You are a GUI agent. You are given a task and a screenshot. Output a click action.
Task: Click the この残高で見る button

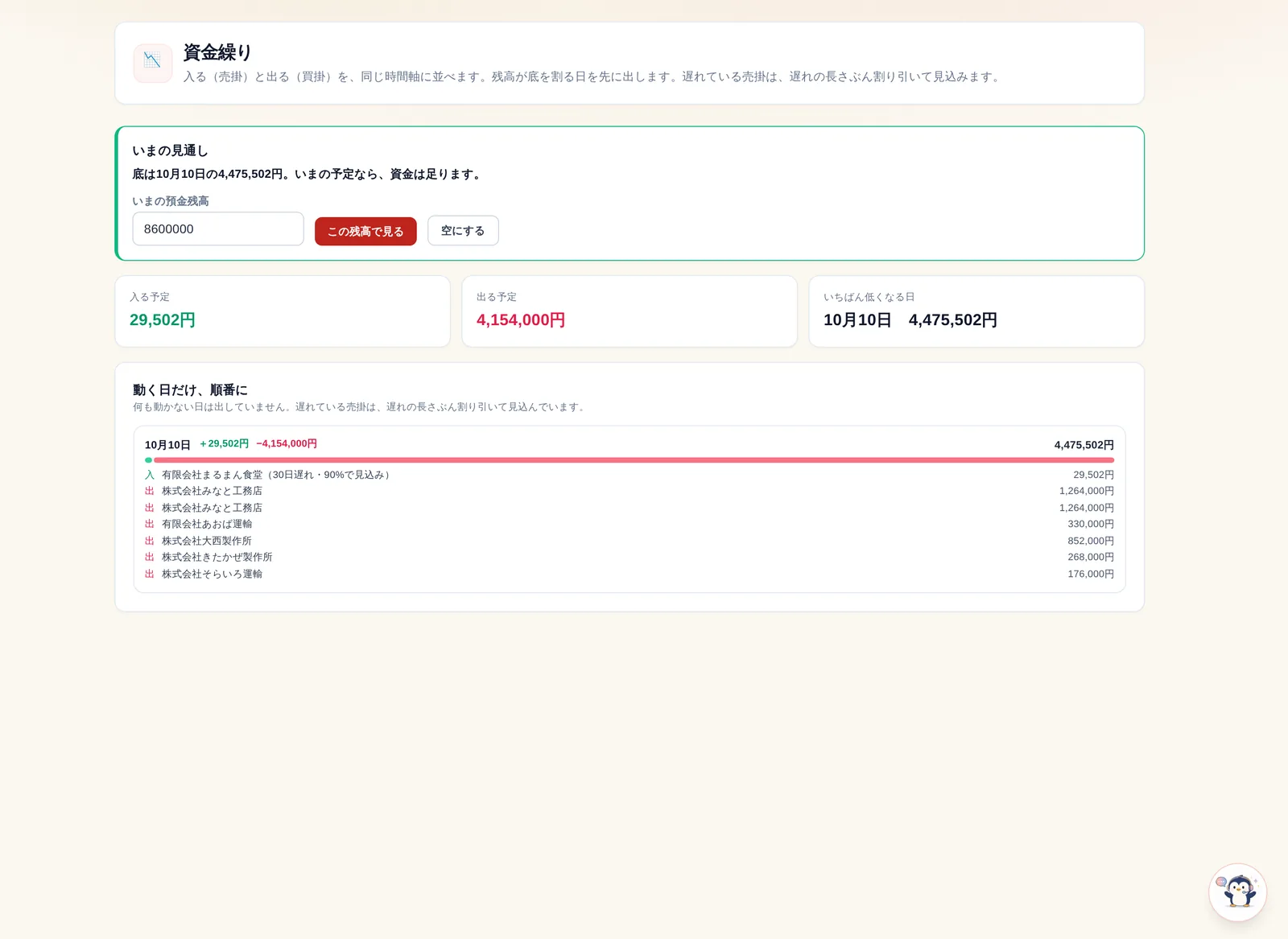365,232
